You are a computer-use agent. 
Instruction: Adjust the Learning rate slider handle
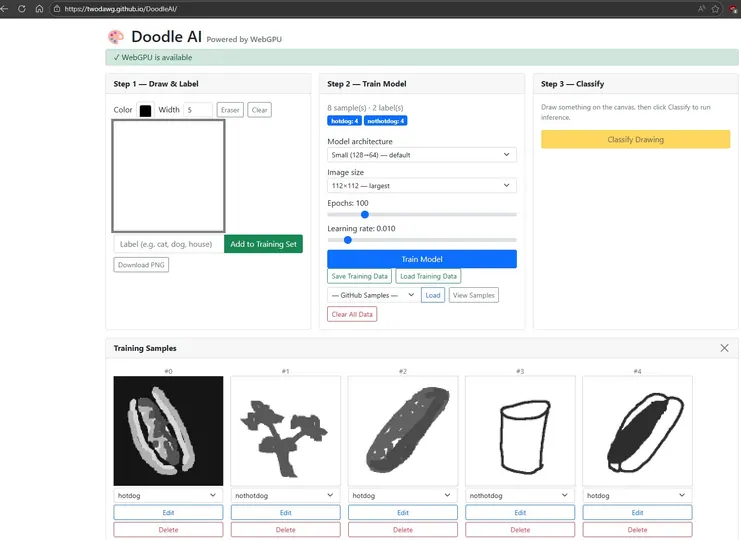[348, 240]
